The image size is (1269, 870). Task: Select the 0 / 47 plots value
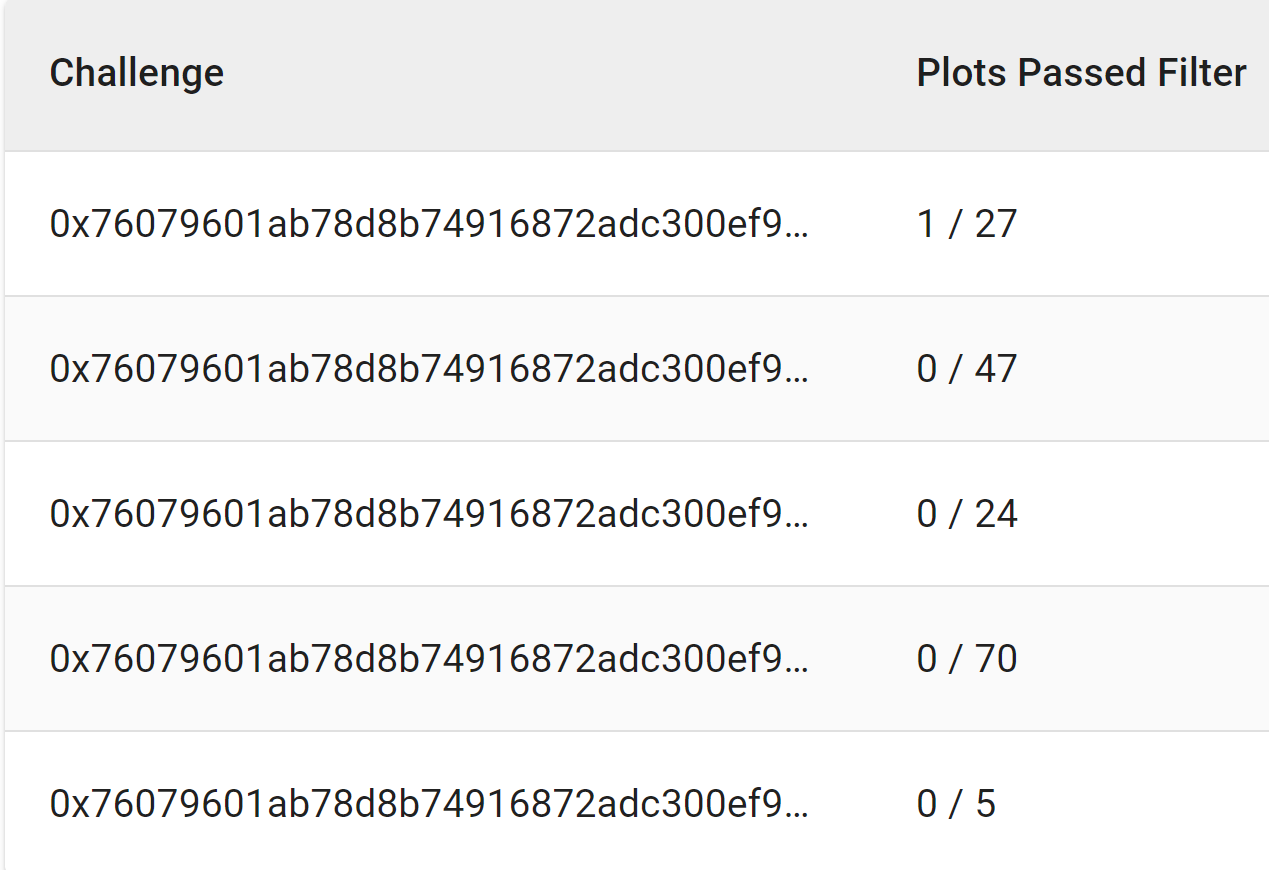click(967, 369)
